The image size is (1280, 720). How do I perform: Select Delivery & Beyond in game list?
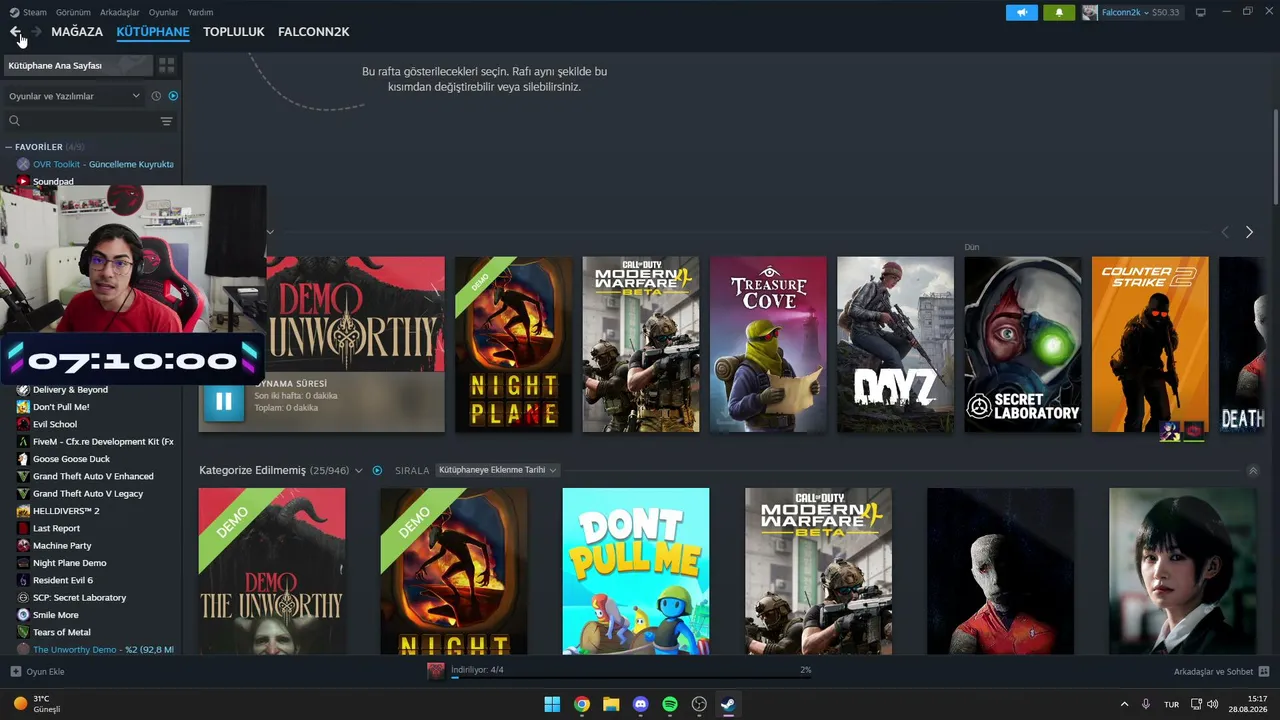click(x=70, y=390)
